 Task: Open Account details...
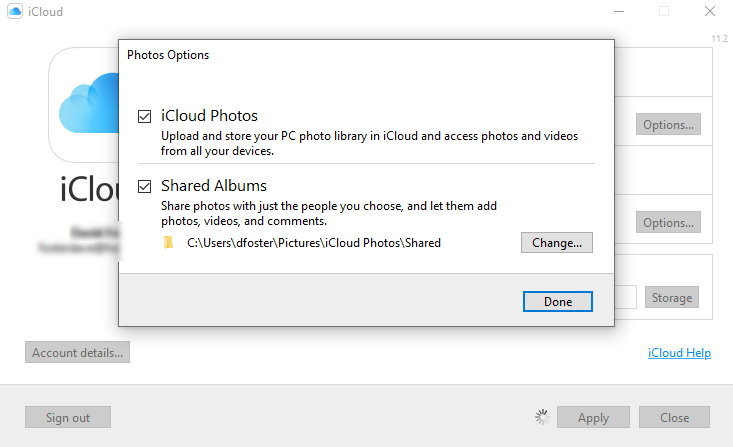pyautogui.click(x=77, y=352)
